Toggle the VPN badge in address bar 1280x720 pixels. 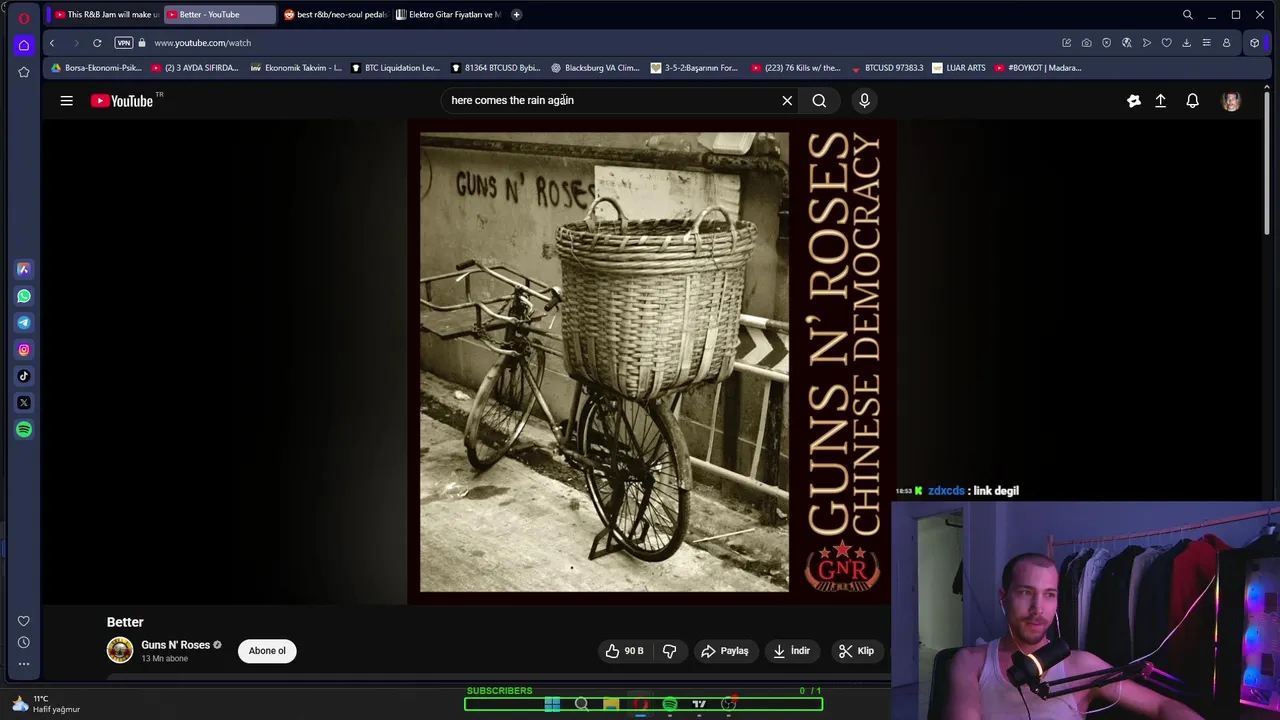click(x=123, y=43)
